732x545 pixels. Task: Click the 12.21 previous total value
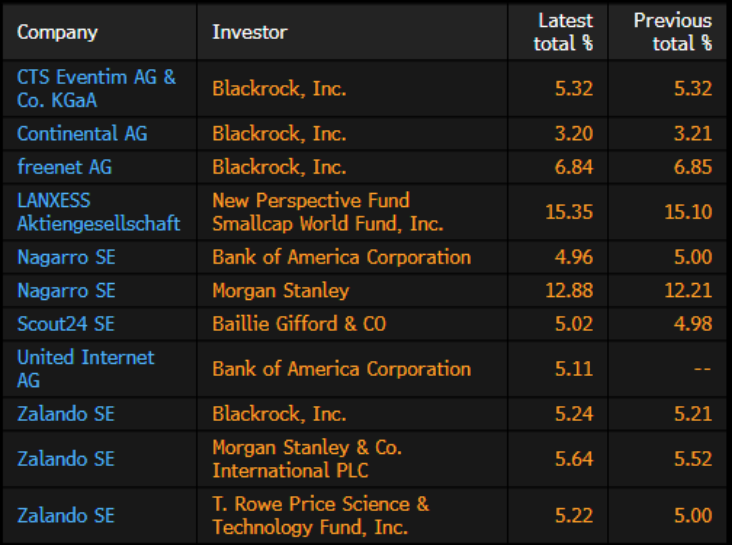pos(690,291)
